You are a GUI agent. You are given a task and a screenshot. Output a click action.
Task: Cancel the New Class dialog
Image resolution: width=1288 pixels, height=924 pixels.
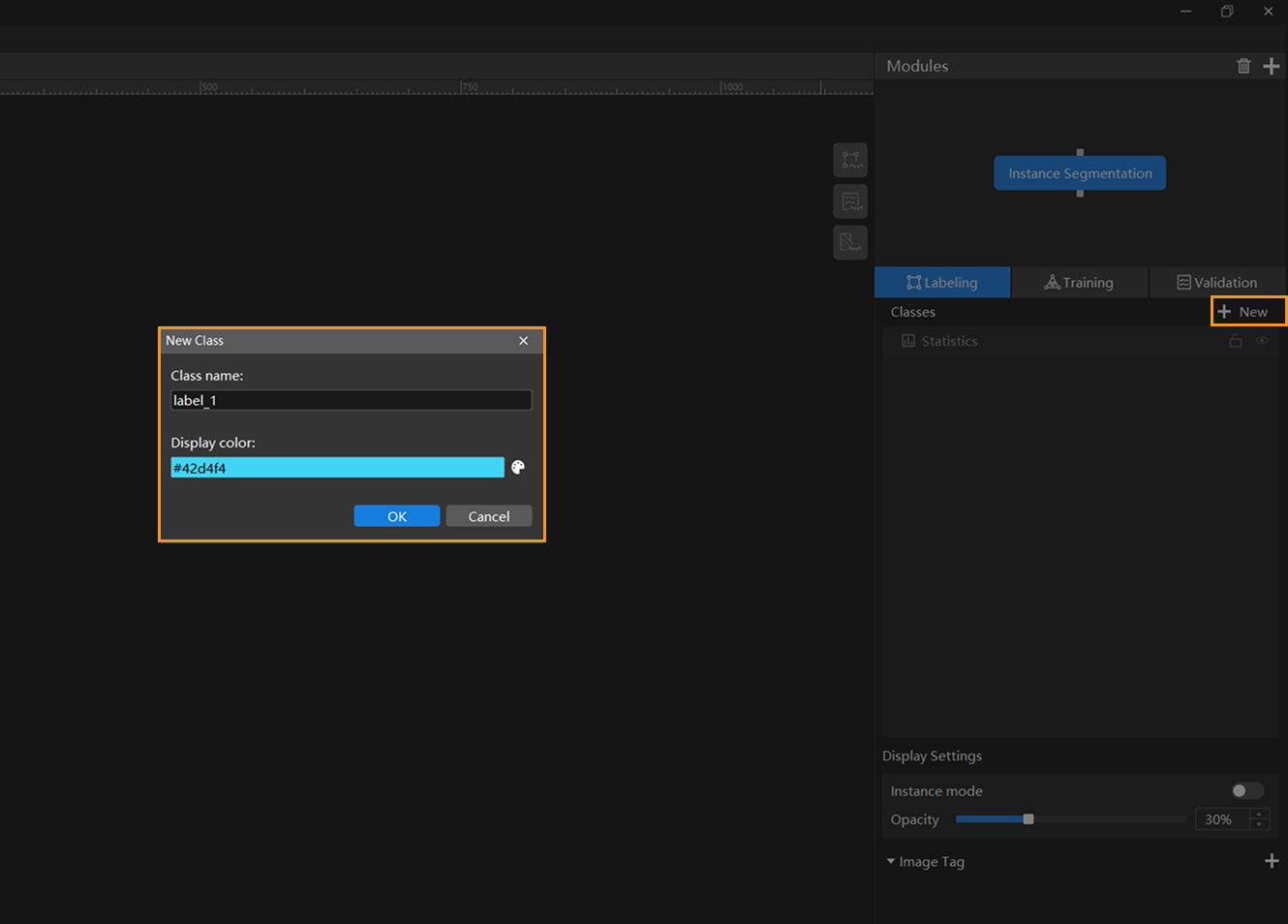489,516
